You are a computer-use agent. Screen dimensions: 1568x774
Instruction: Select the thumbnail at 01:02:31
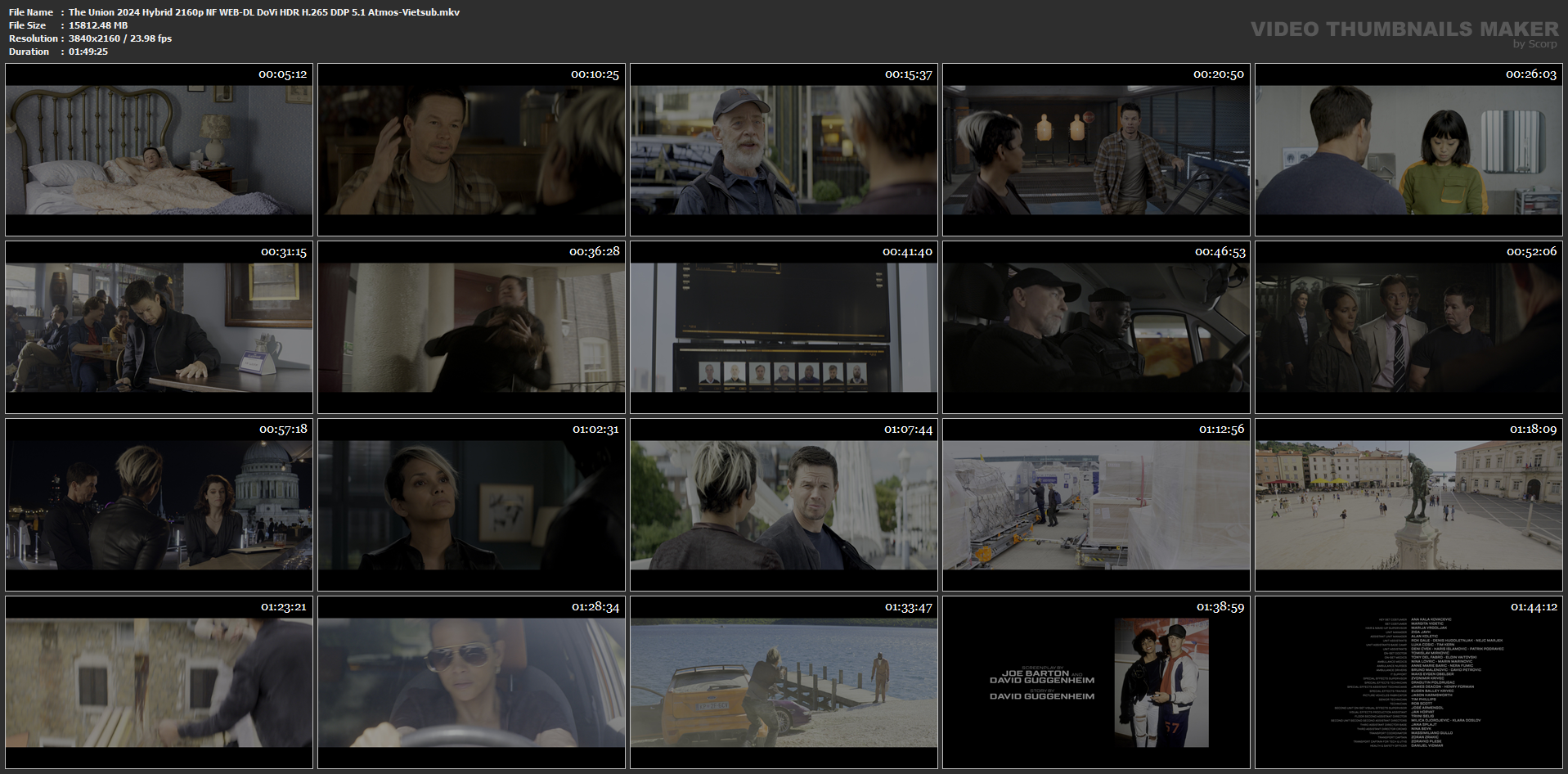point(471,505)
